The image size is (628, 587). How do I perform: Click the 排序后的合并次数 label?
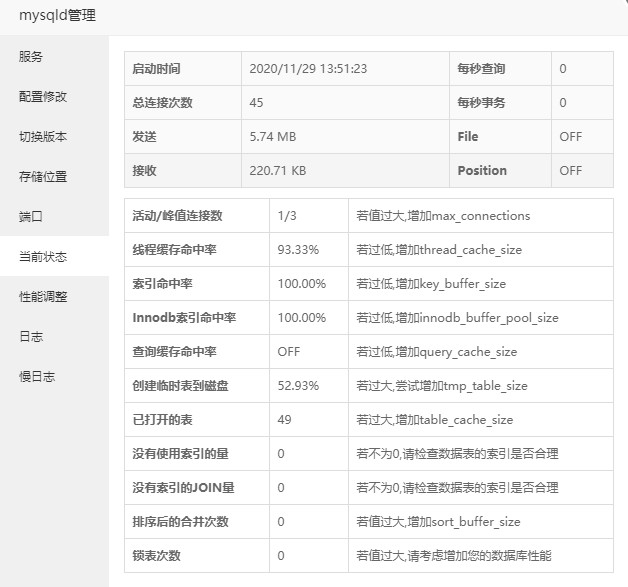point(181,522)
